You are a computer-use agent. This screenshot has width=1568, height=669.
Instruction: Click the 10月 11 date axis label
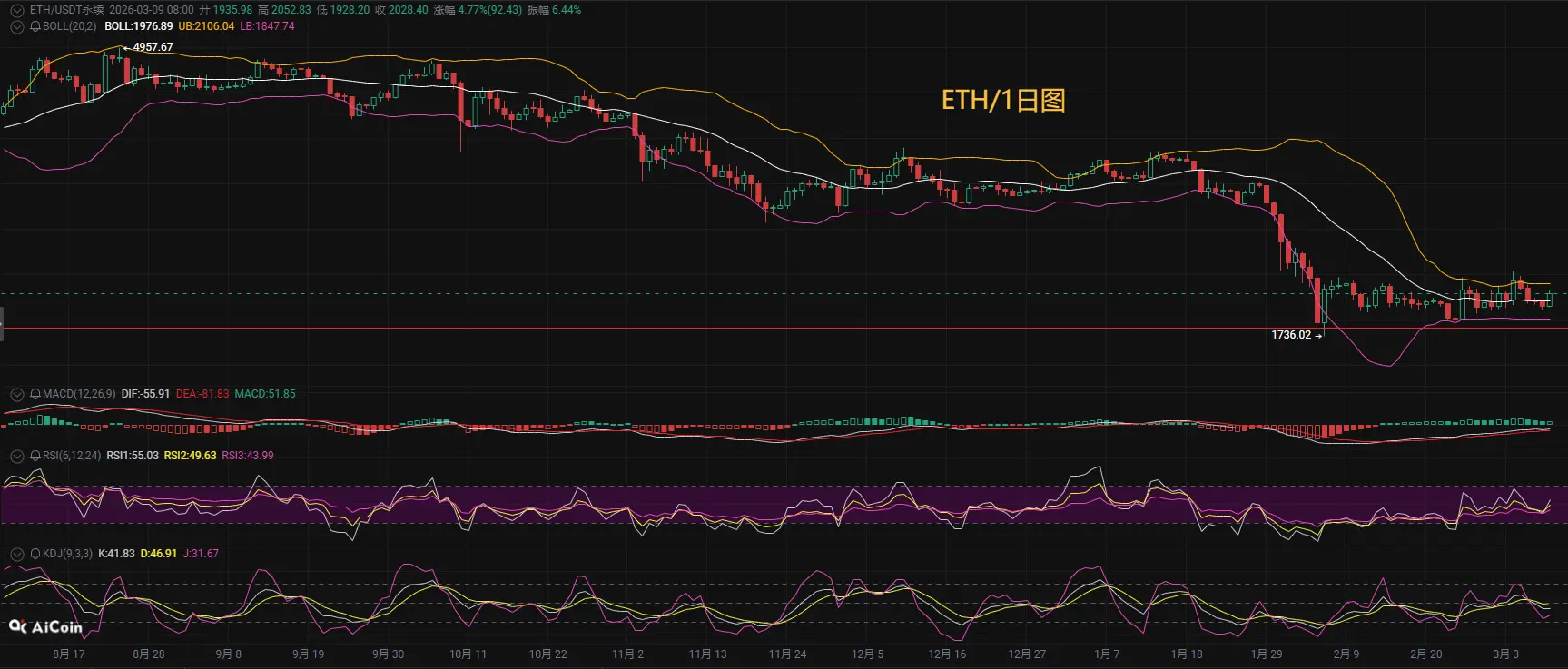tap(468, 654)
